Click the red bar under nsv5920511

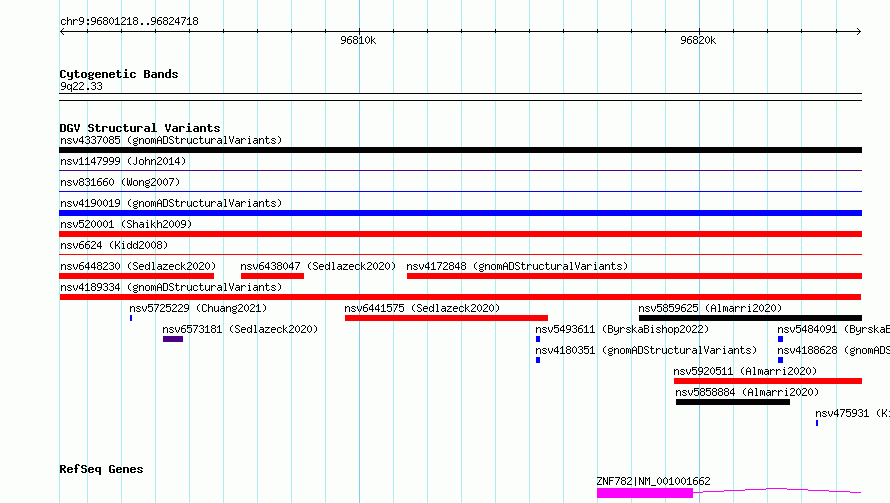768,381
